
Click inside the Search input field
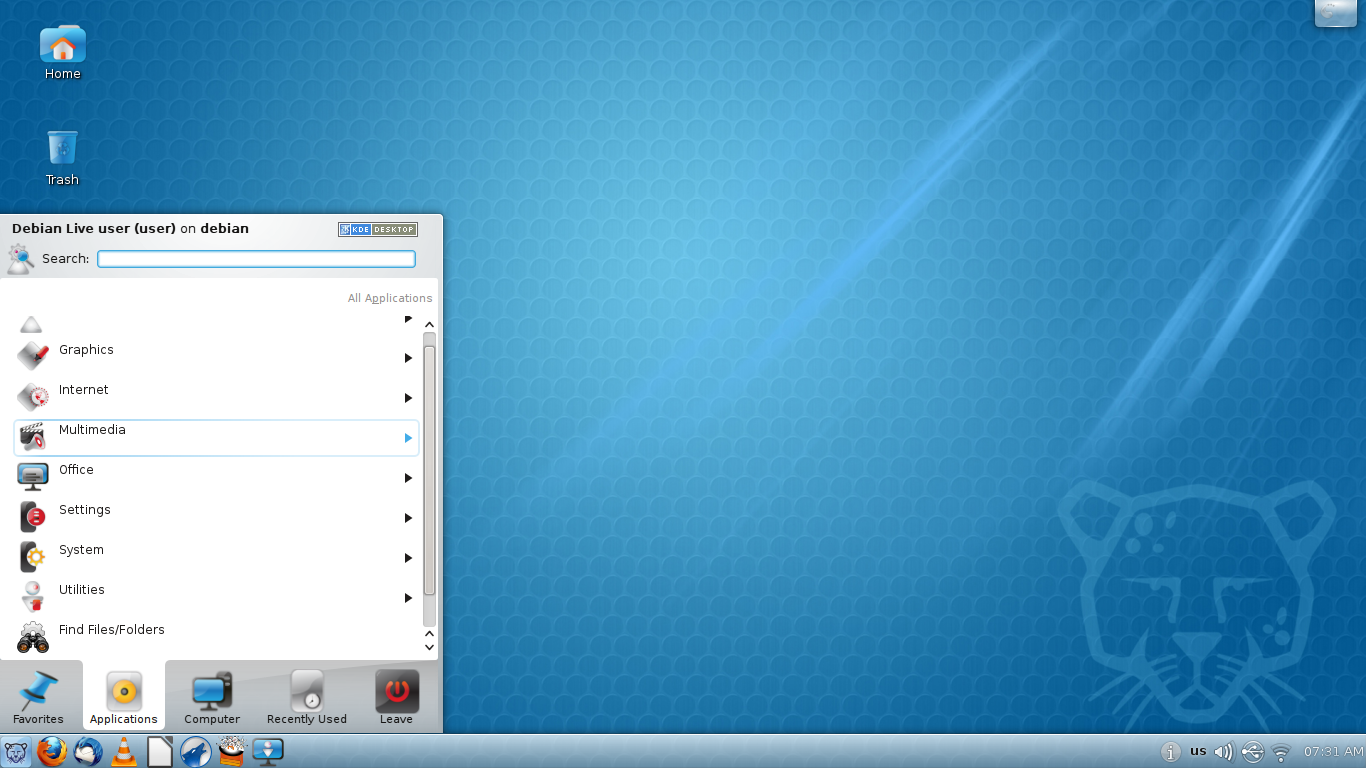click(x=256, y=258)
